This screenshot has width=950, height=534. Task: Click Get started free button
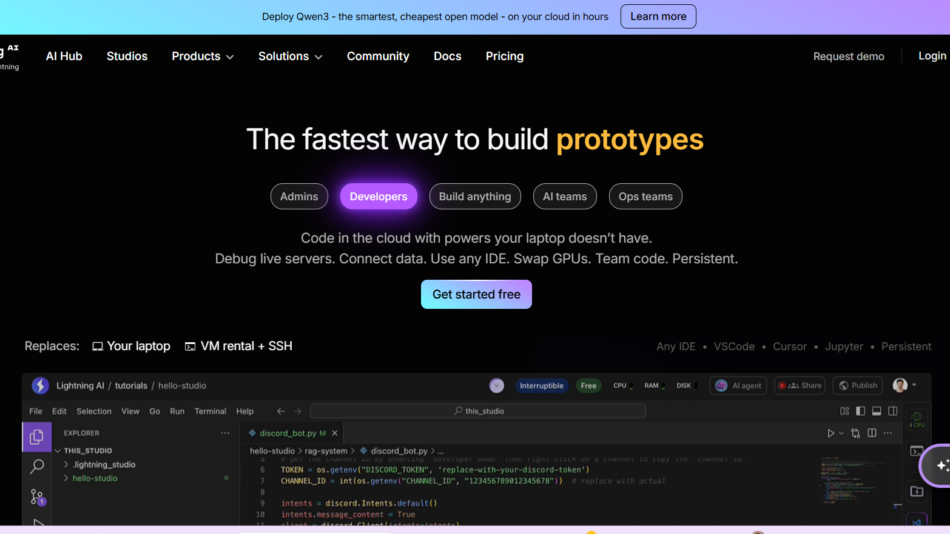(x=476, y=294)
